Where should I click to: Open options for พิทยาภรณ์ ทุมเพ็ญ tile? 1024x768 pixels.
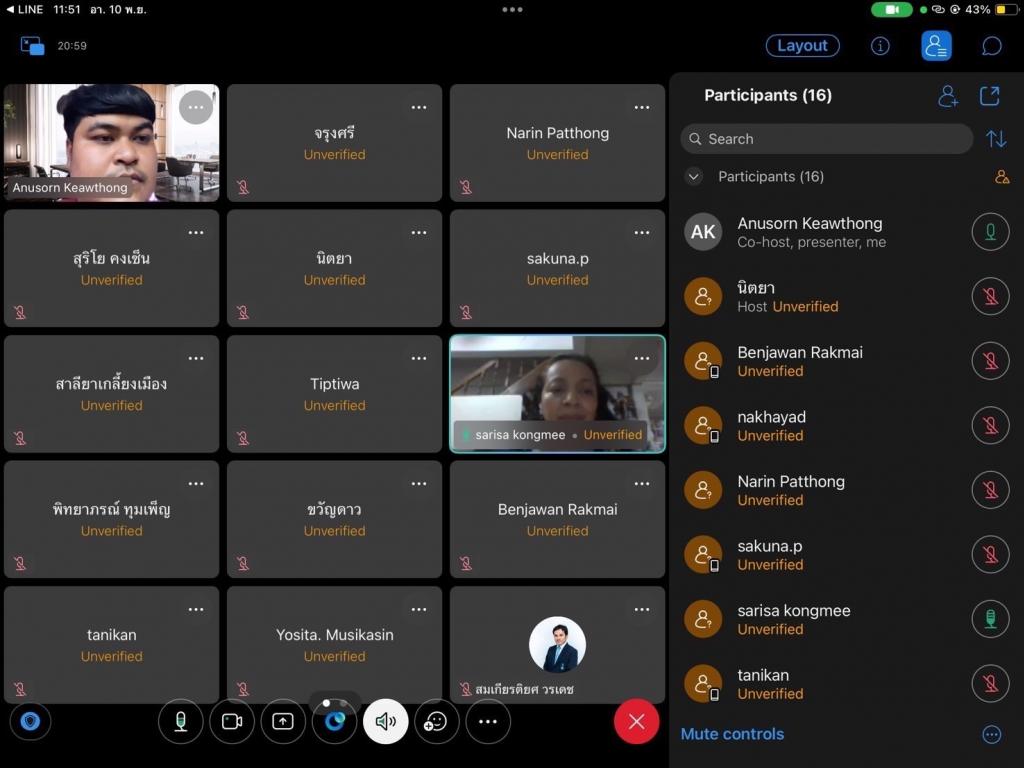point(196,483)
